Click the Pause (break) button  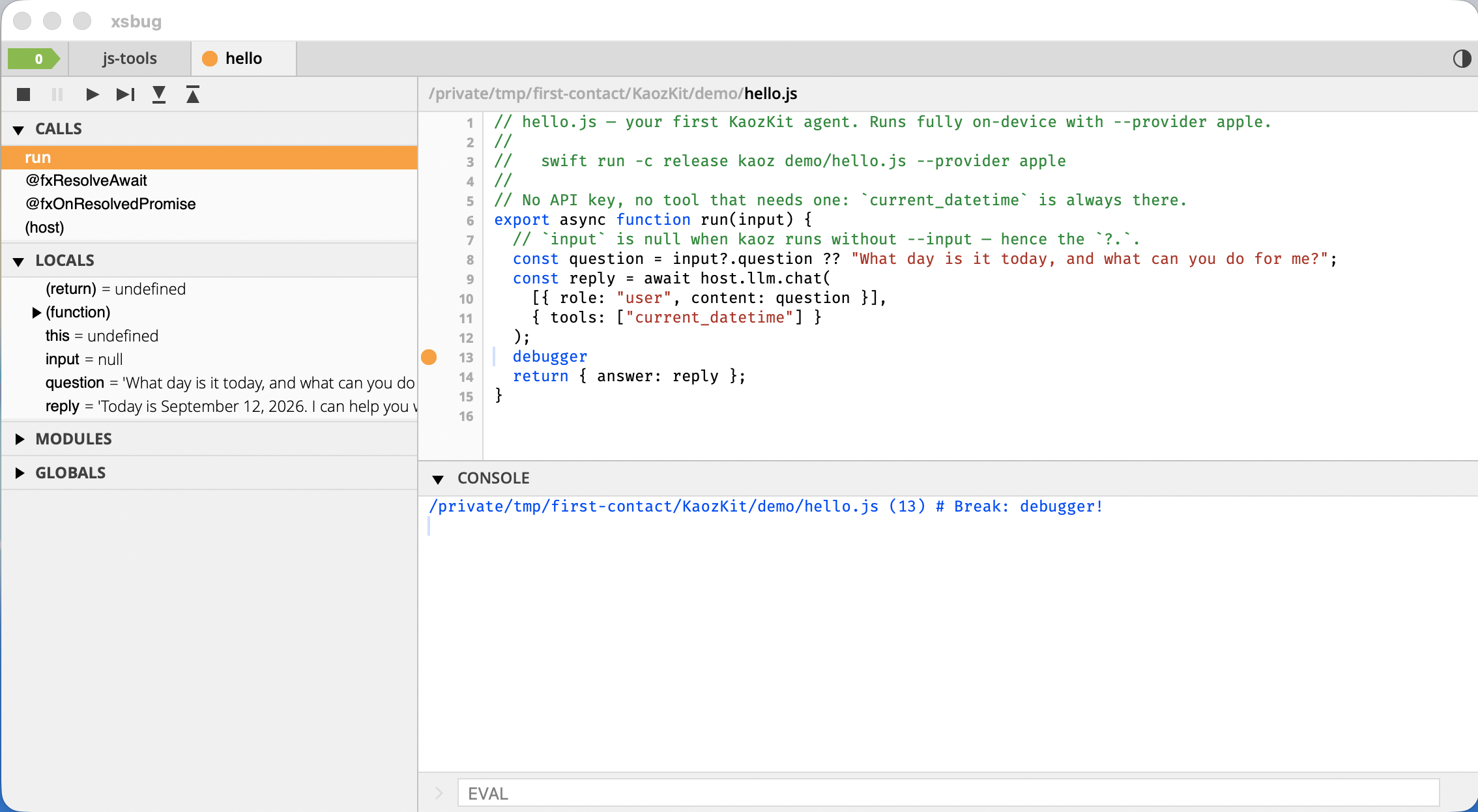tap(57, 94)
